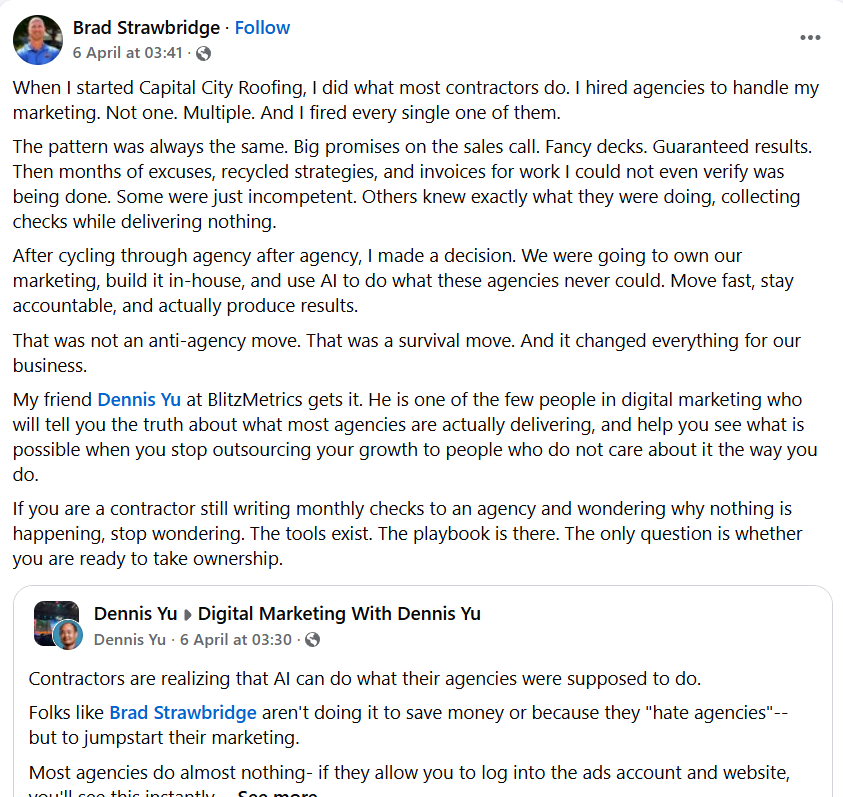Expand the shared post with See more

tap(277, 794)
